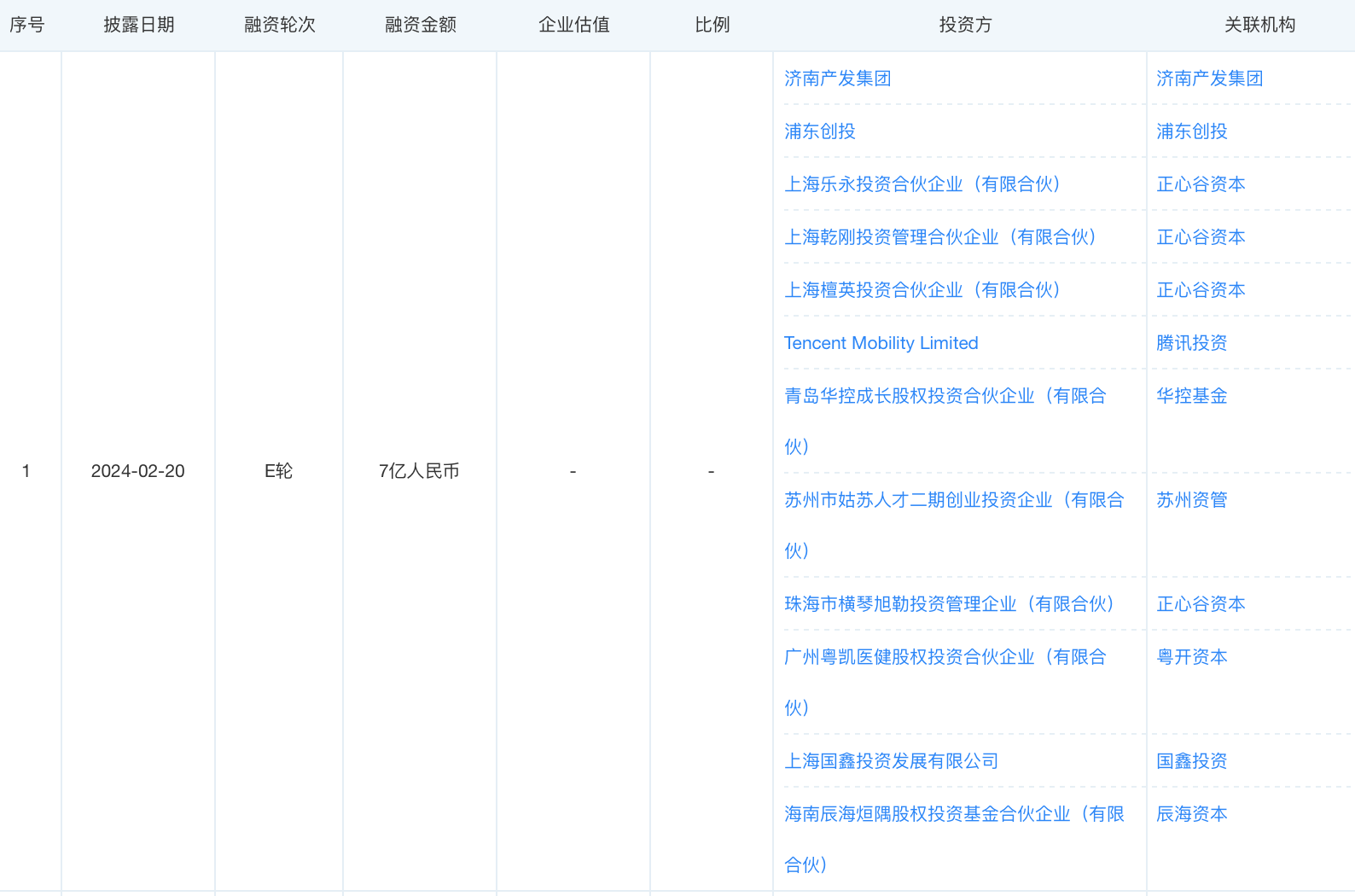
Task: Open investor 珠海市横琴旭勒投资管理企业
Action: point(950,604)
